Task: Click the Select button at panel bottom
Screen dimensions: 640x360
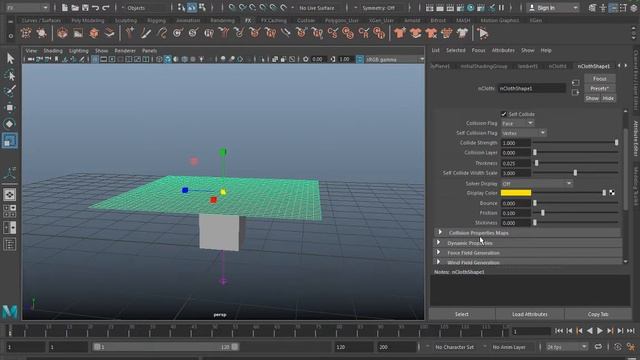Action: [462, 314]
